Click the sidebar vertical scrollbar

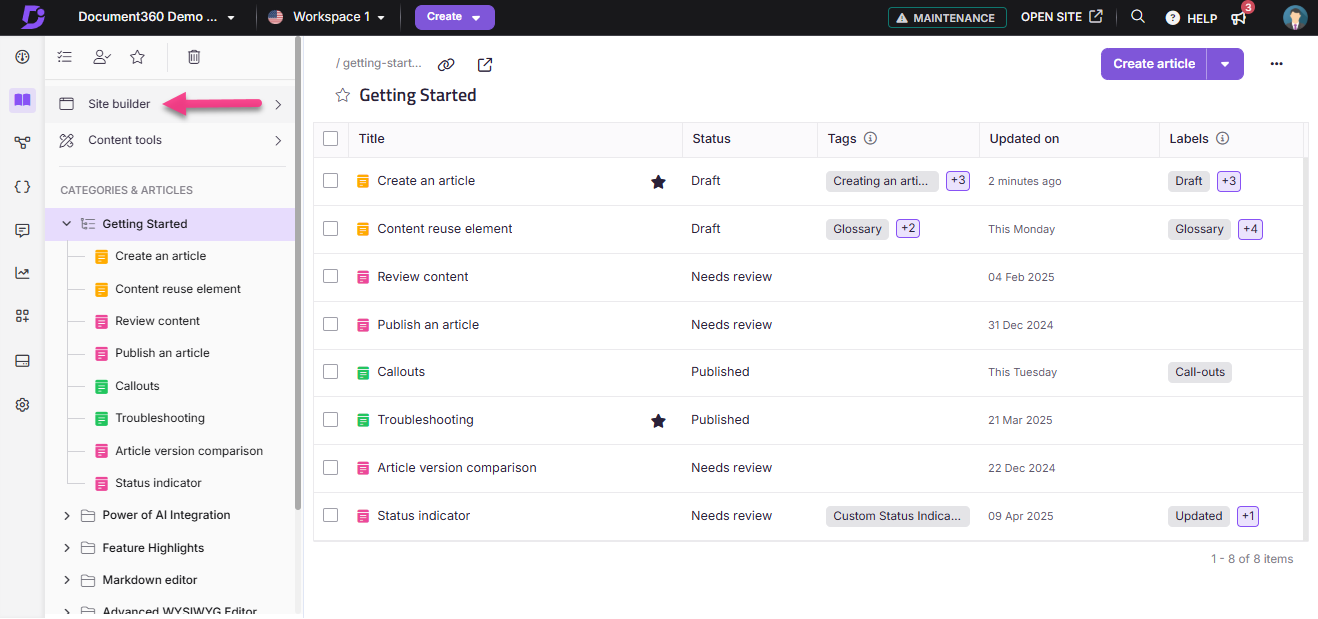pyautogui.click(x=298, y=275)
